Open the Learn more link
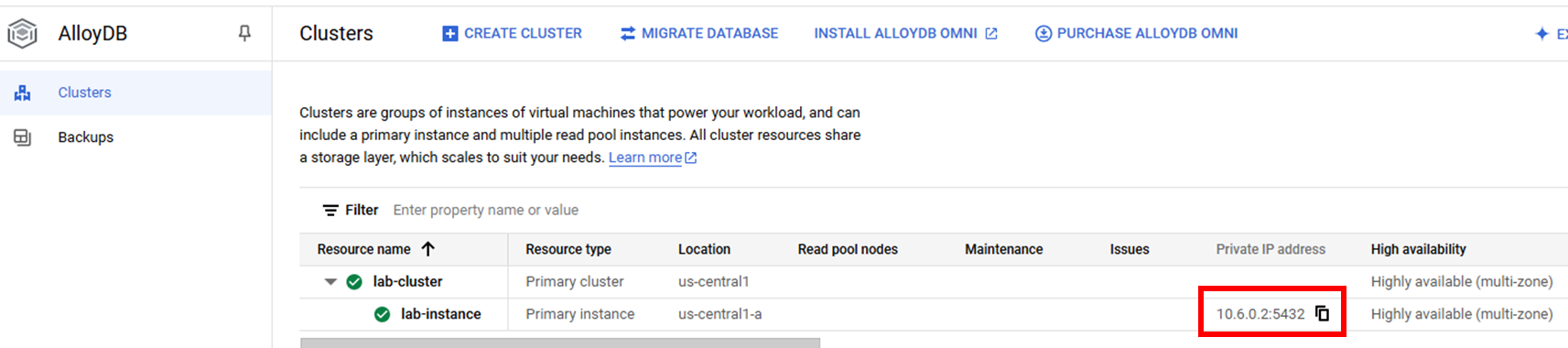 tap(653, 158)
